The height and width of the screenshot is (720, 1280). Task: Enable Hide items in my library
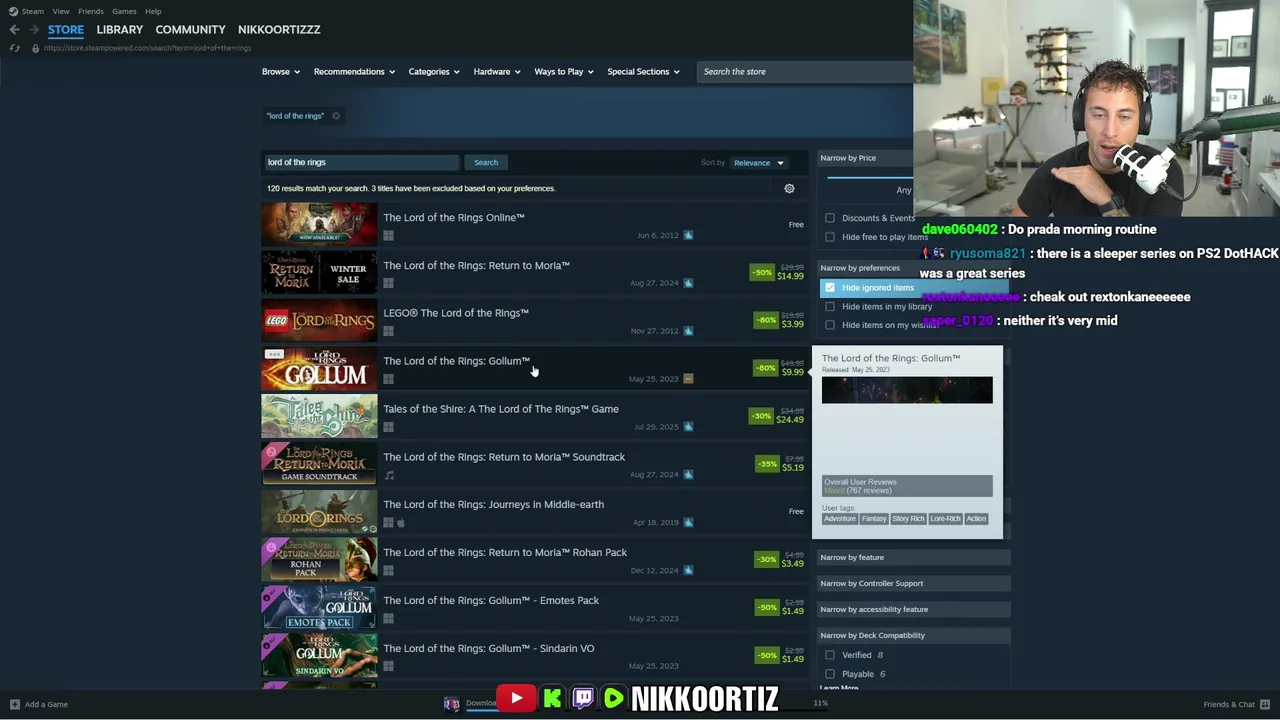pos(830,307)
